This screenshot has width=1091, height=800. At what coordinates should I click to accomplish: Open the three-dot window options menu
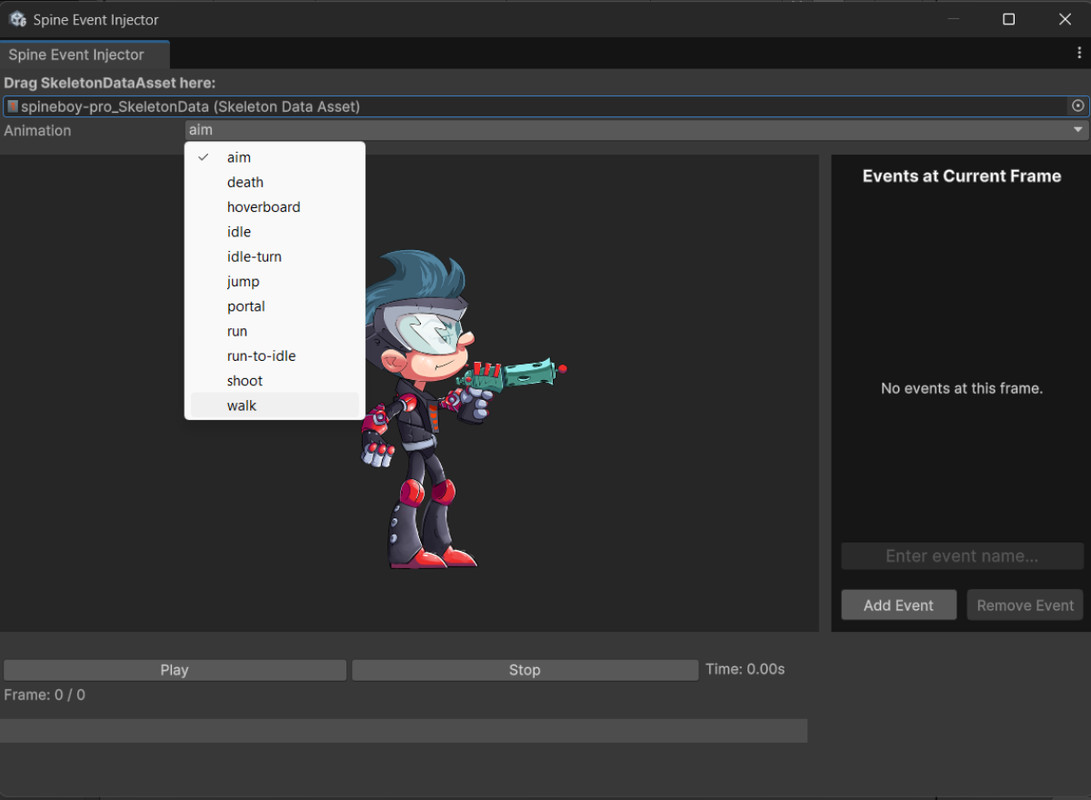point(1078,53)
